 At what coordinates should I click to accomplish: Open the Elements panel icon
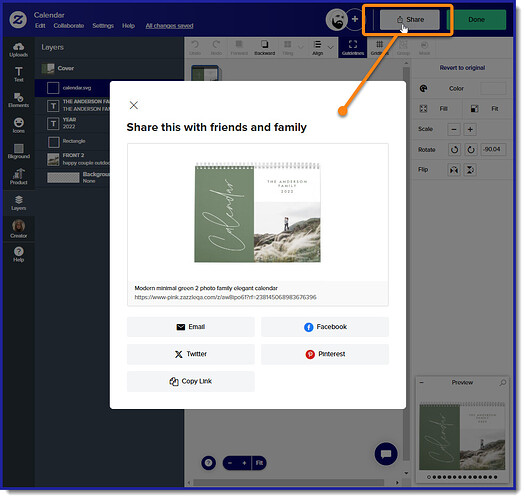click(x=18, y=100)
